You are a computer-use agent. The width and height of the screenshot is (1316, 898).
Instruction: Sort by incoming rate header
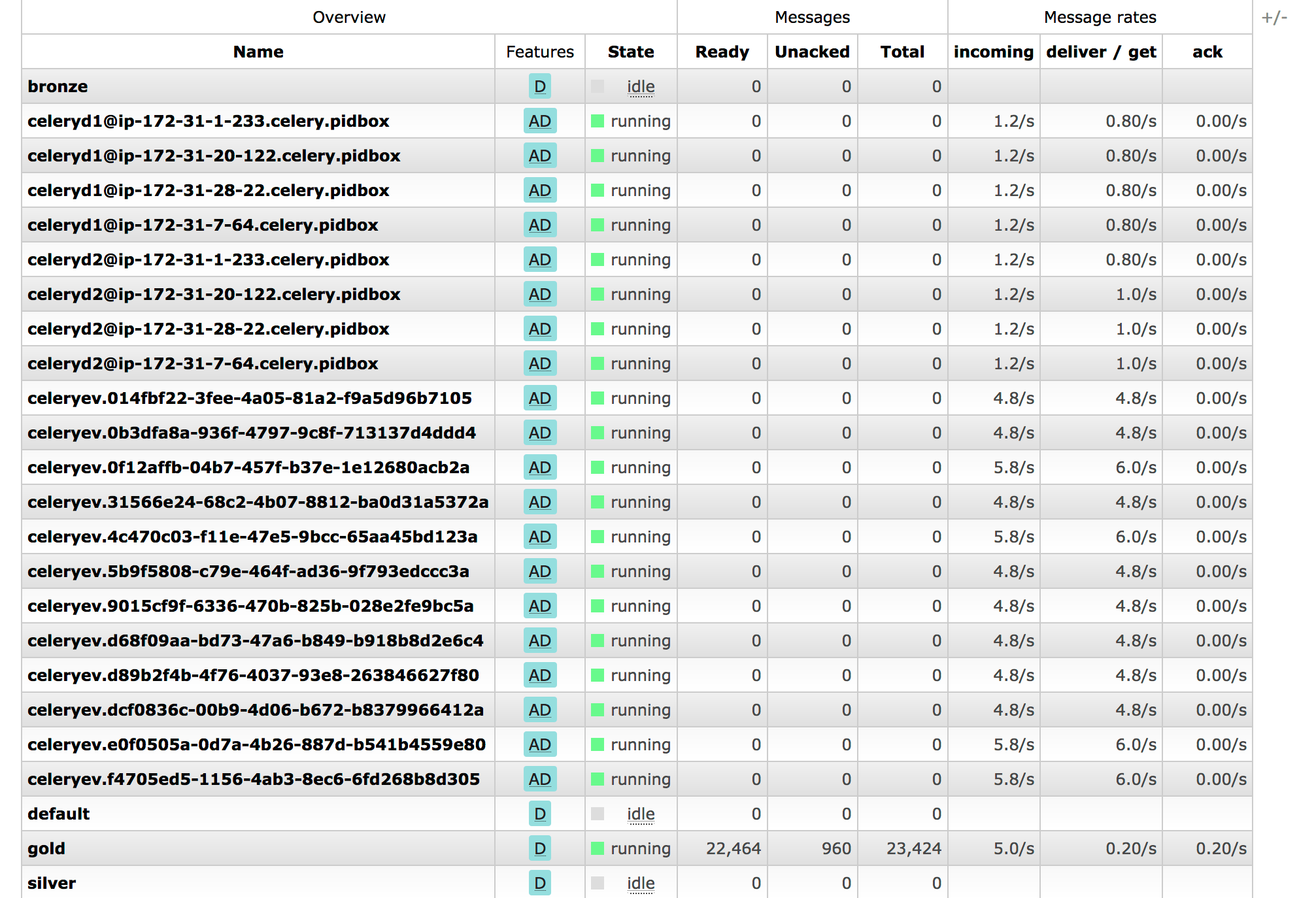coord(994,52)
